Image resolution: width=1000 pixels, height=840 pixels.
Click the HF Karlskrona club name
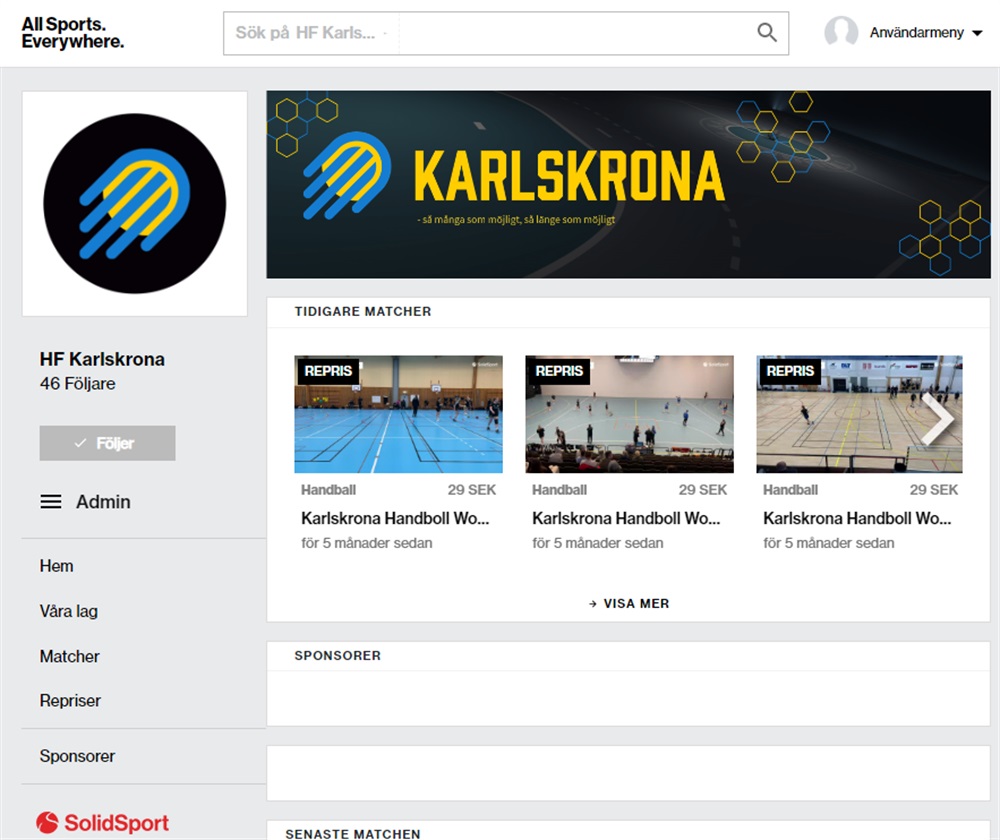102,359
